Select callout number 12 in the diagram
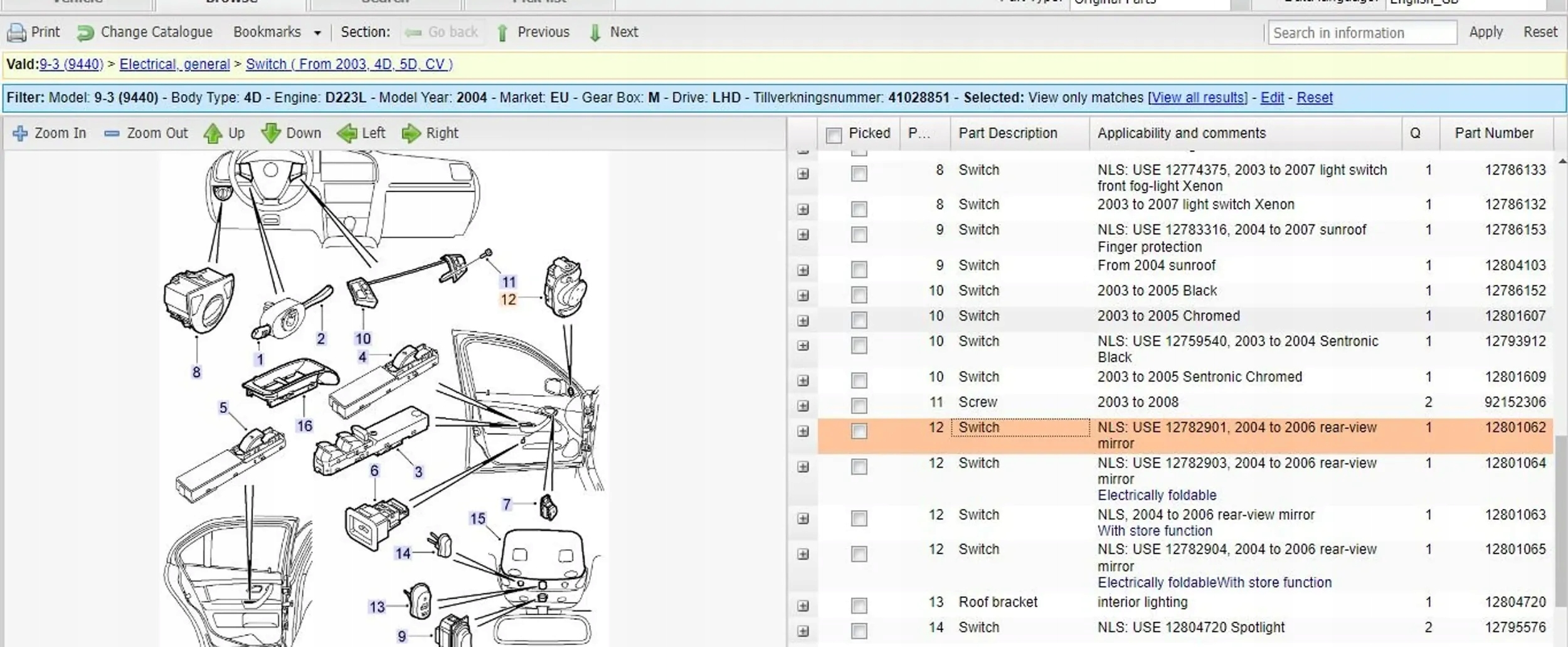Screen dimensions: 1568x647 [x=508, y=300]
